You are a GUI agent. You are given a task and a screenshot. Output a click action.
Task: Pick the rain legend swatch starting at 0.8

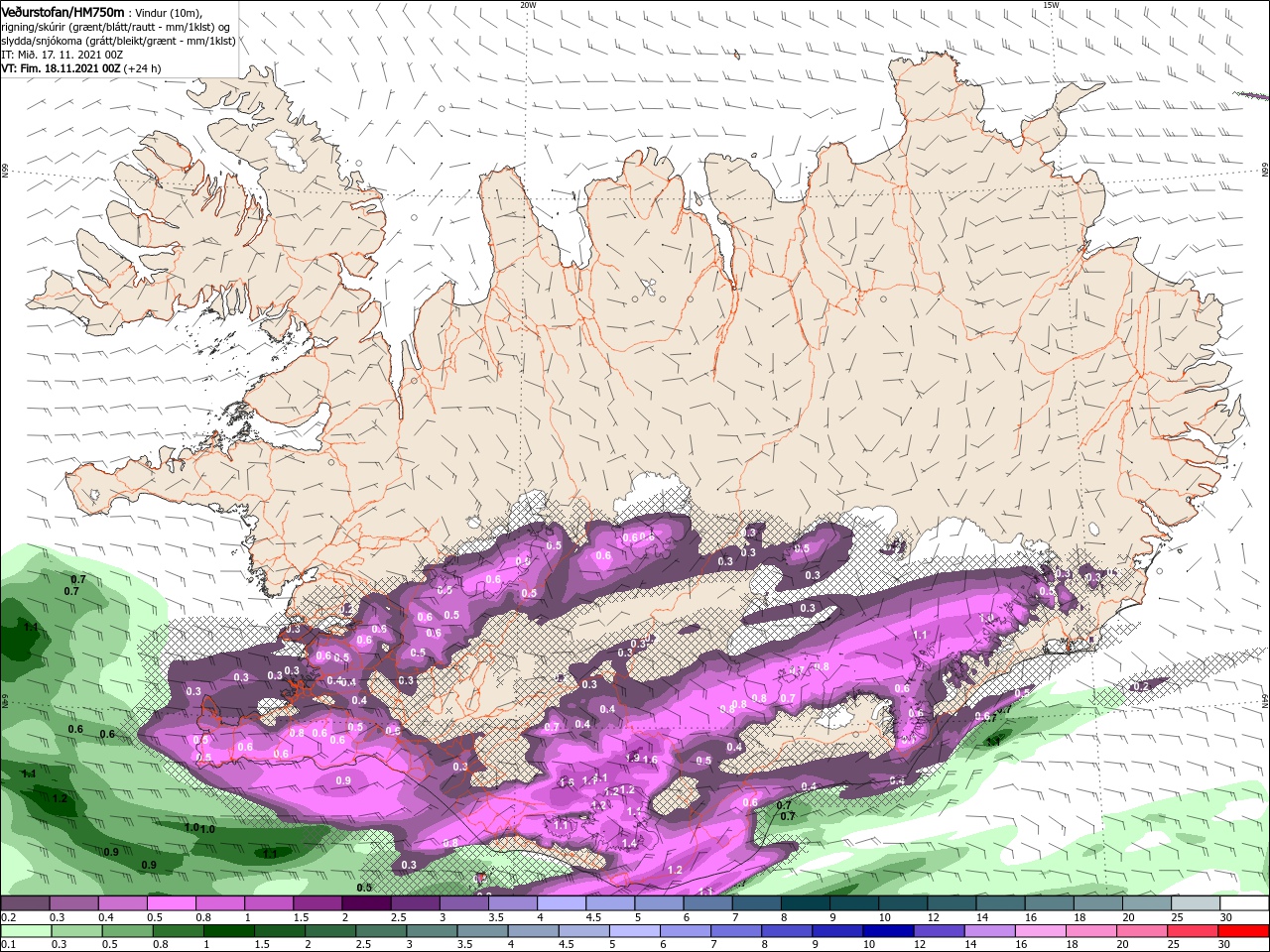[177, 931]
